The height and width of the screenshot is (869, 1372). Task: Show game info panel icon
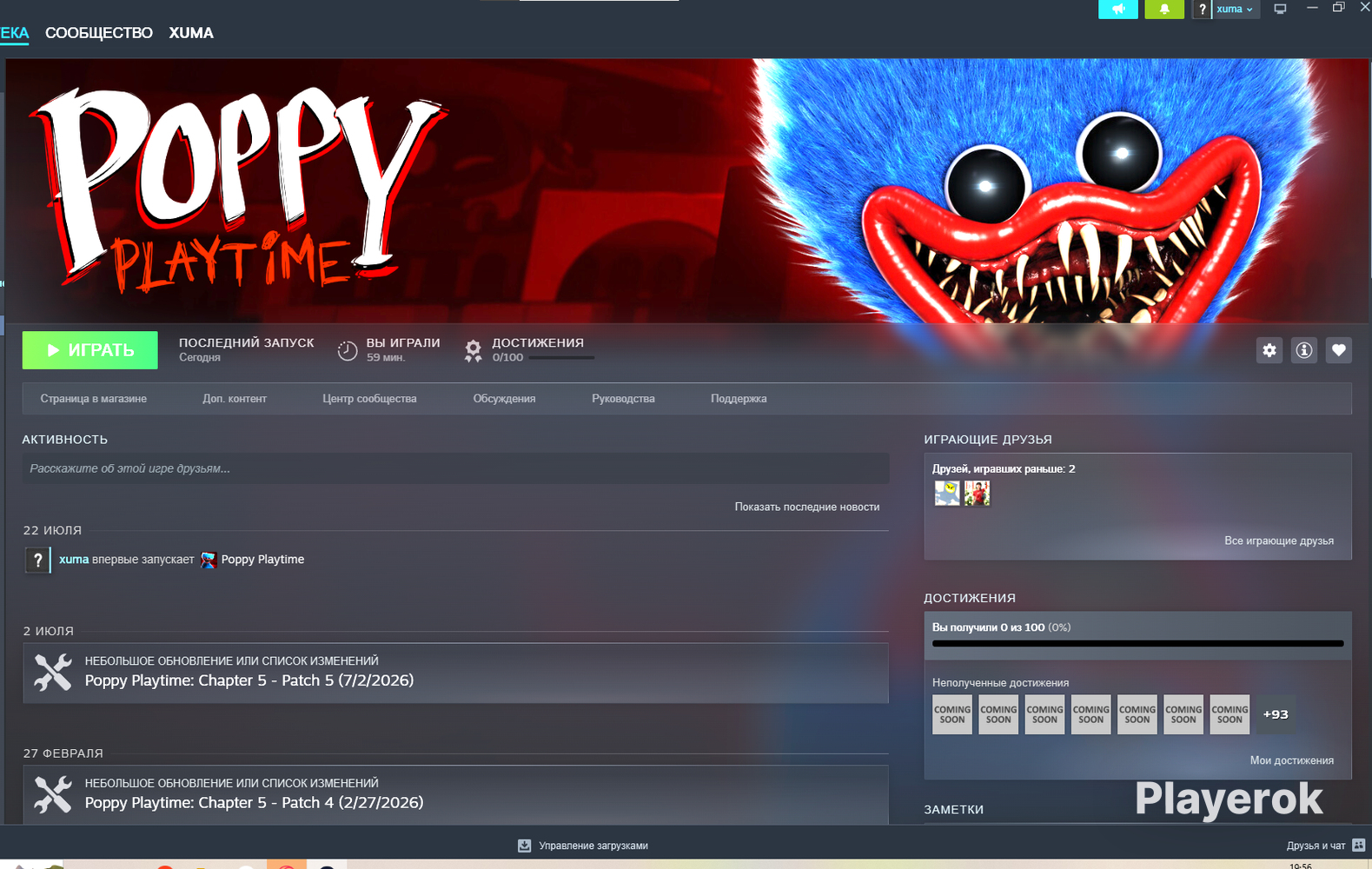pyautogui.click(x=1304, y=350)
